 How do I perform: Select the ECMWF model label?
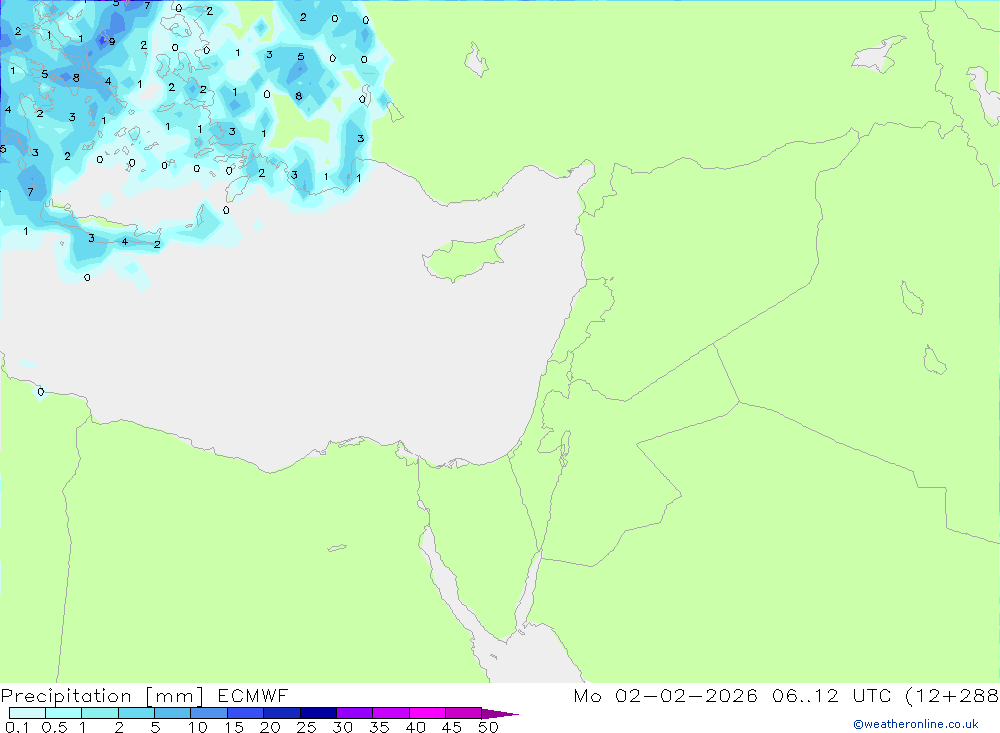pos(253,695)
